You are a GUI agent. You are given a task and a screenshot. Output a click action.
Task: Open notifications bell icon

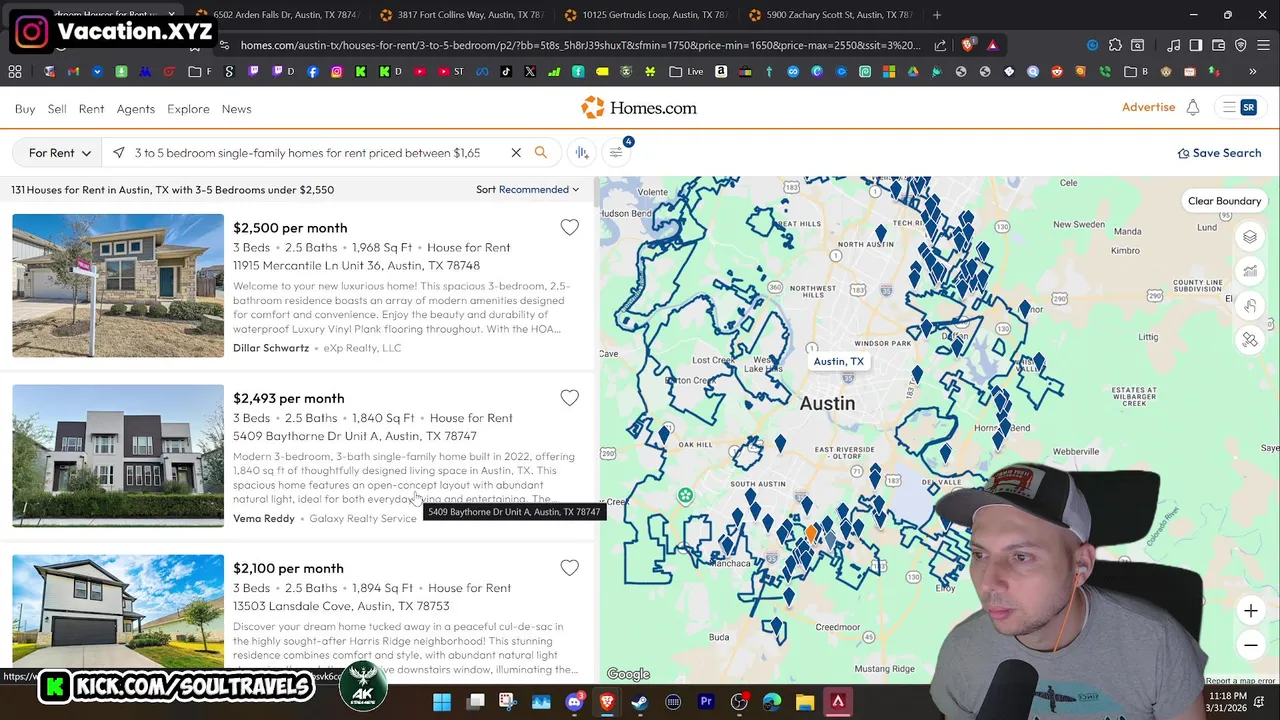1193,108
